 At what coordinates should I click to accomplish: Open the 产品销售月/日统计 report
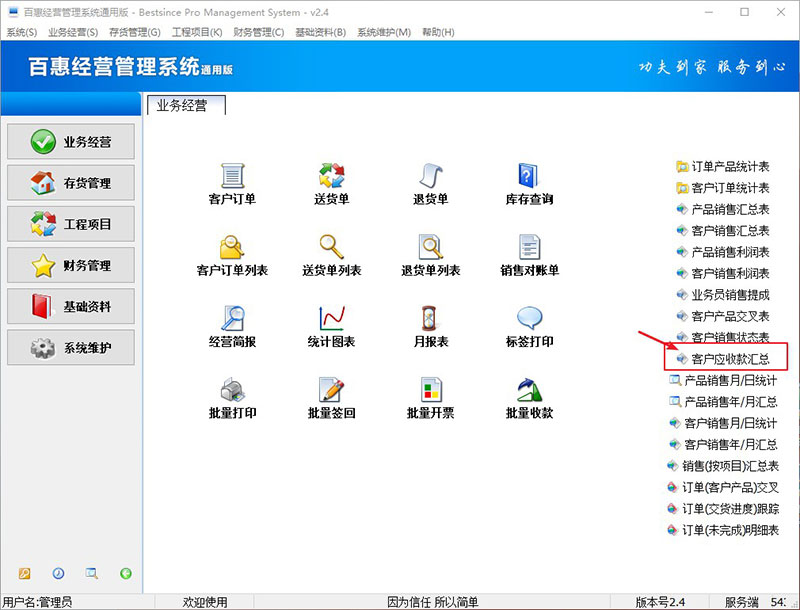click(723, 380)
